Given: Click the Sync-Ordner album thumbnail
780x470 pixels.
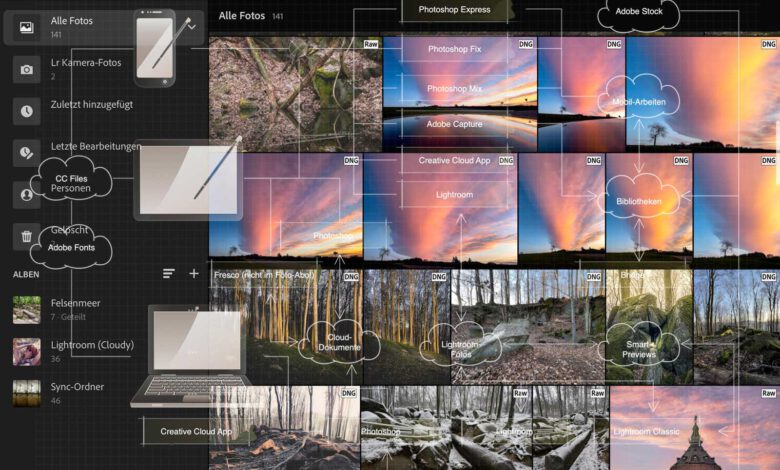Looking at the screenshot, I should pyautogui.click(x=26, y=393).
